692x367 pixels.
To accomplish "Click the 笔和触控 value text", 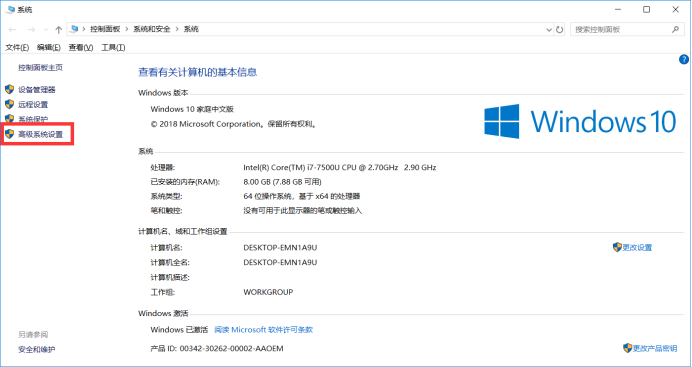I will (x=303, y=211).
